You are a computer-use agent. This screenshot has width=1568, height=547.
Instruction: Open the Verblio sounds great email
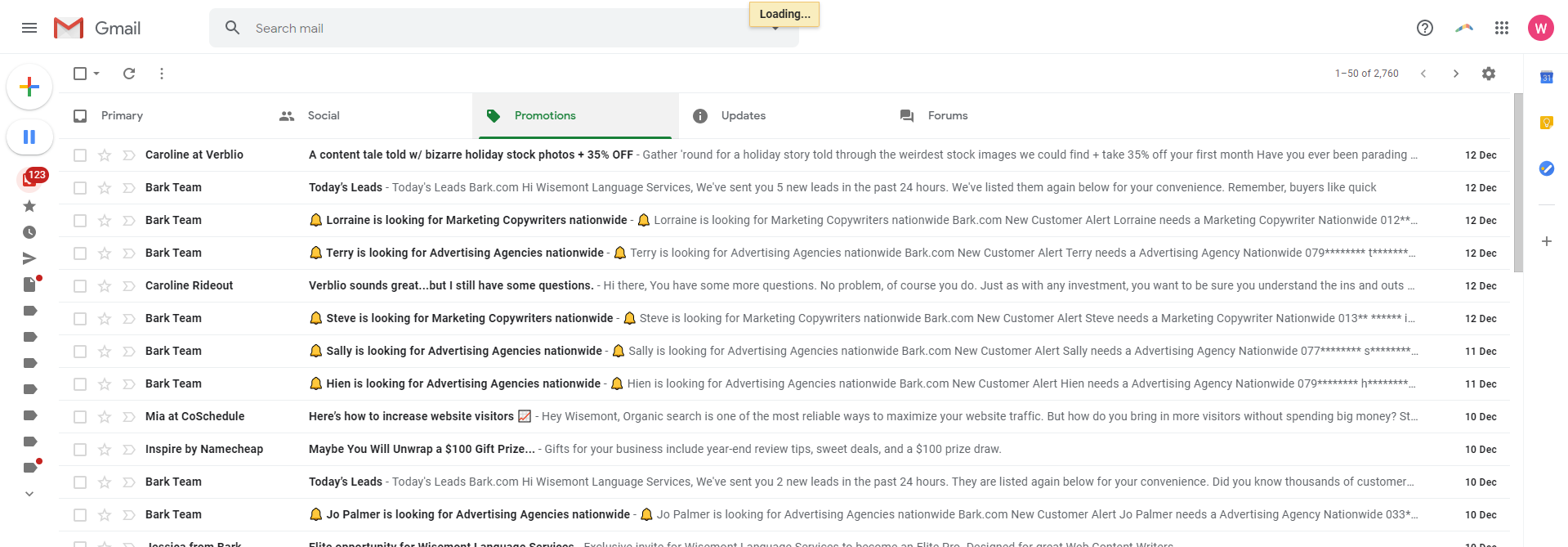[x=450, y=285]
